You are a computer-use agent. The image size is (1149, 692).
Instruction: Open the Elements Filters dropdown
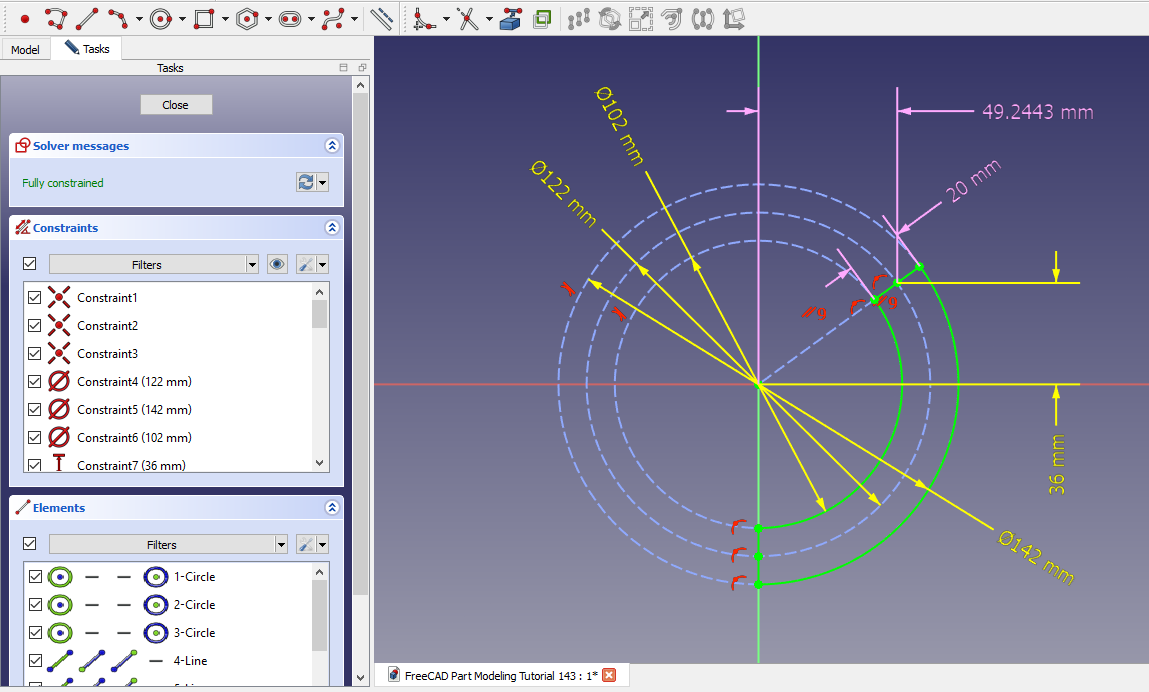(168, 545)
